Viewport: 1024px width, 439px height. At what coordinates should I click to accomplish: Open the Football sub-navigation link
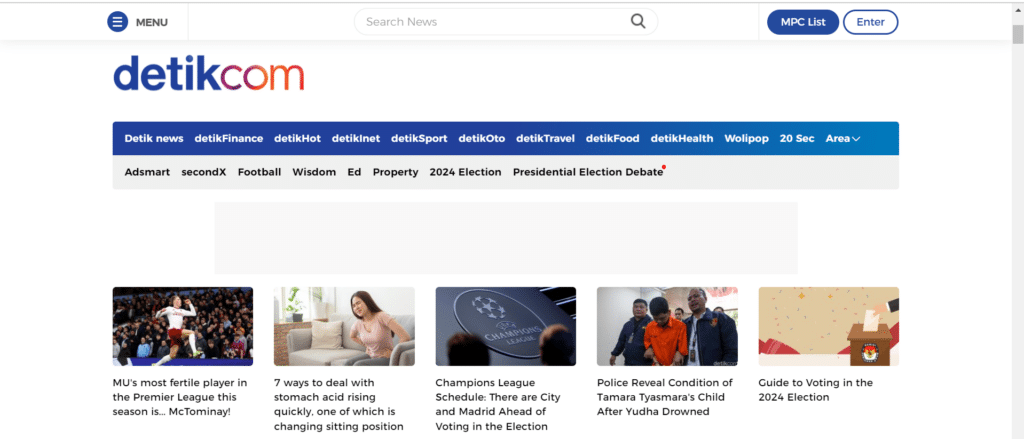coord(259,172)
